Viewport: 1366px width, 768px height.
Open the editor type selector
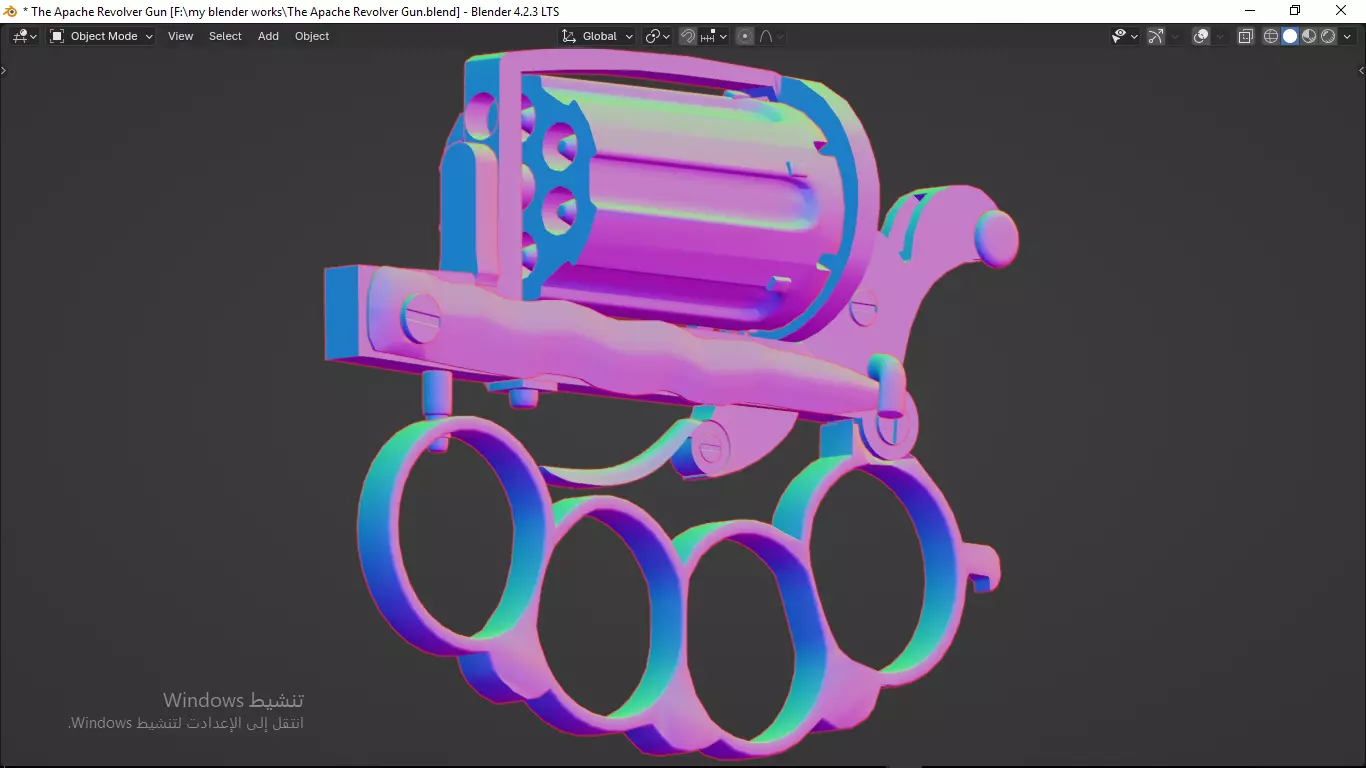coord(24,36)
